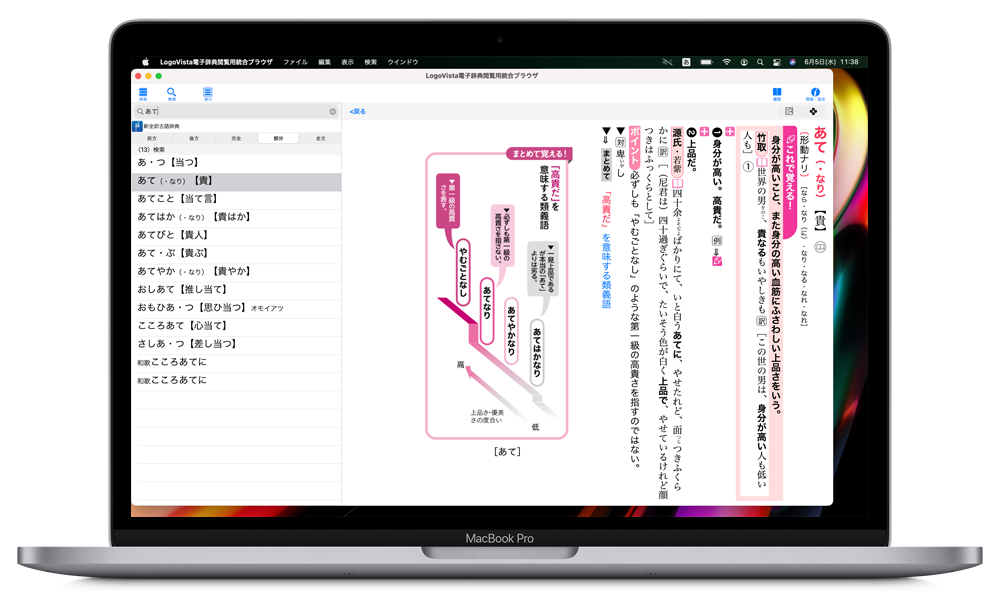Clear the search field with the x icon
1000x600 pixels.
(333, 112)
